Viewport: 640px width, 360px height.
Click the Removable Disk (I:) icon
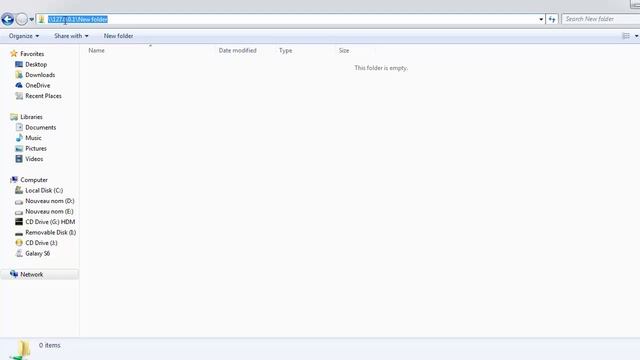[x=19, y=234]
